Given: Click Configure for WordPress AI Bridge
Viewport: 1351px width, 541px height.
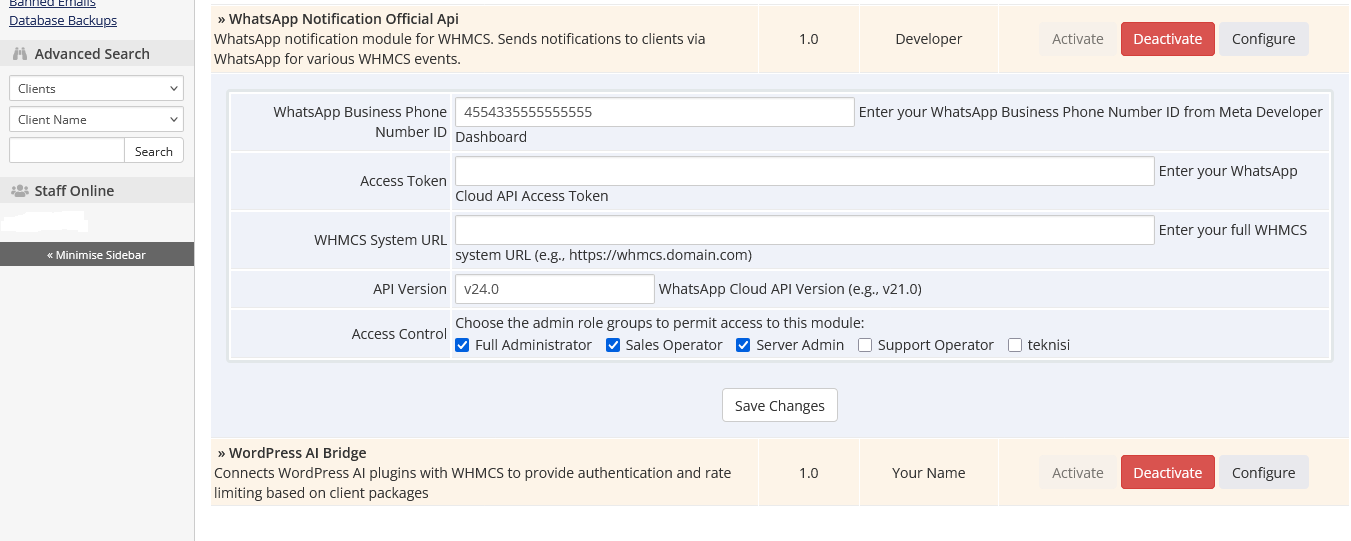Looking at the screenshot, I should tap(1263, 473).
